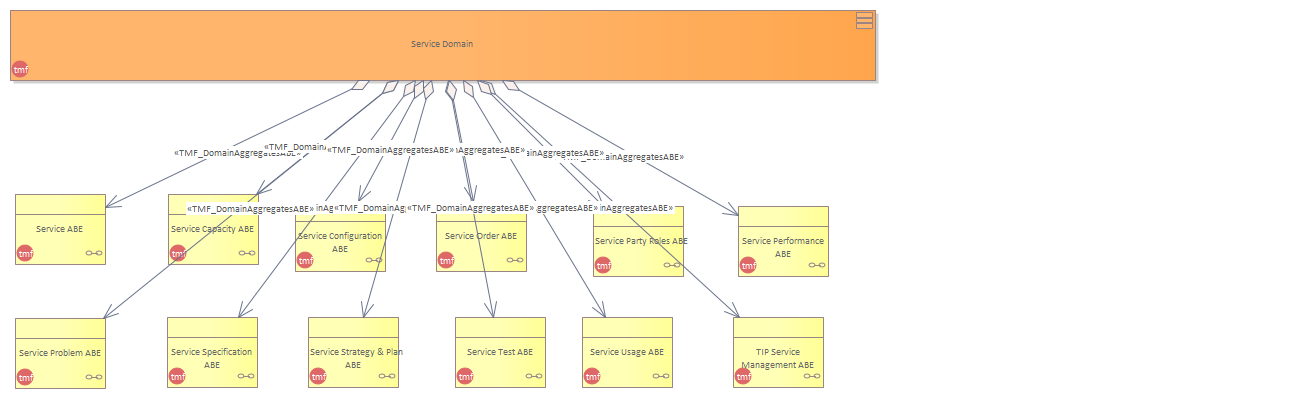This screenshot has height=417, width=1312.
Task: Select the "Service Capacity ABE" label
Action: point(213,229)
